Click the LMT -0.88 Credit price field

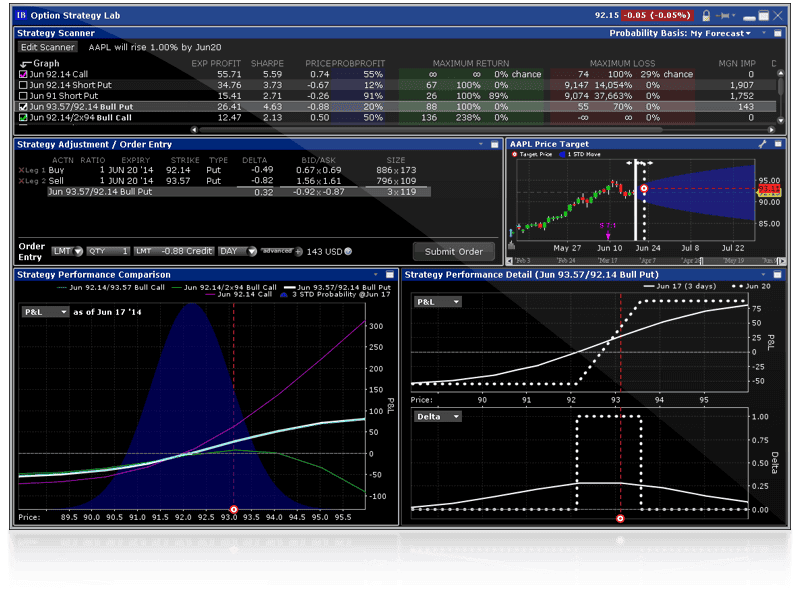(x=173, y=251)
